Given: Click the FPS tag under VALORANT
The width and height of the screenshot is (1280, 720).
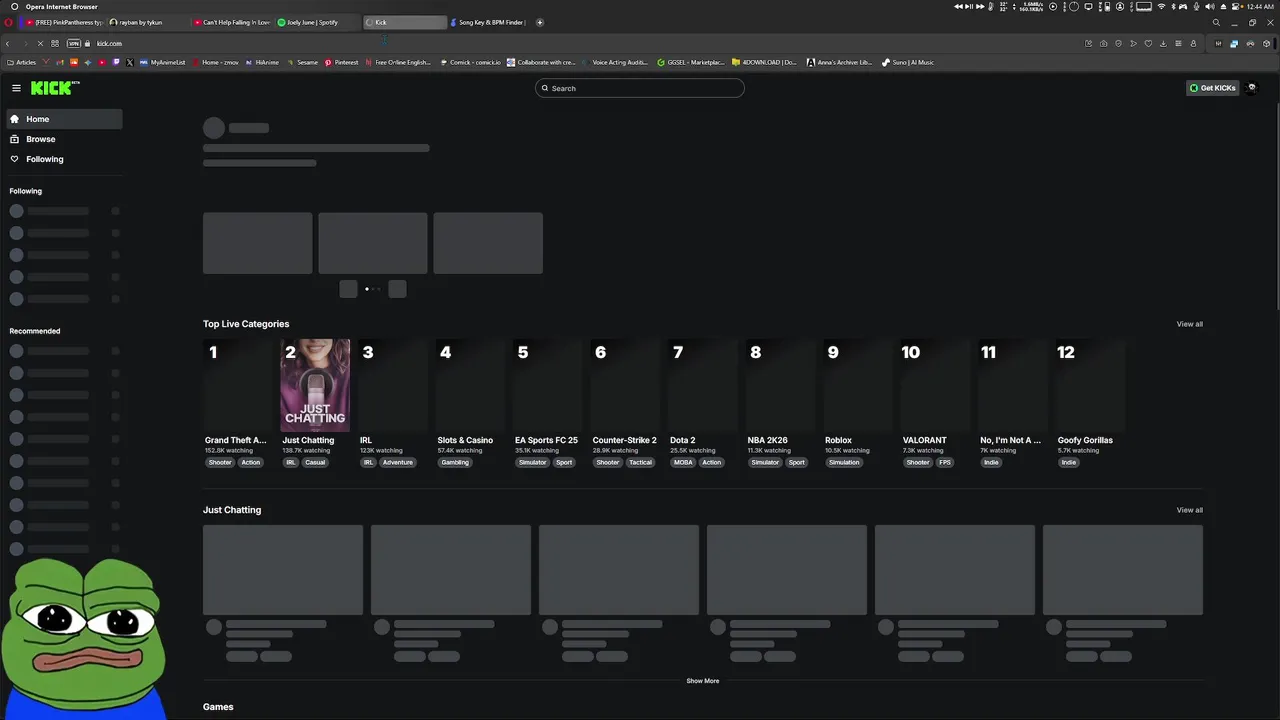Looking at the screenshot, I should (x=945, y=462).
